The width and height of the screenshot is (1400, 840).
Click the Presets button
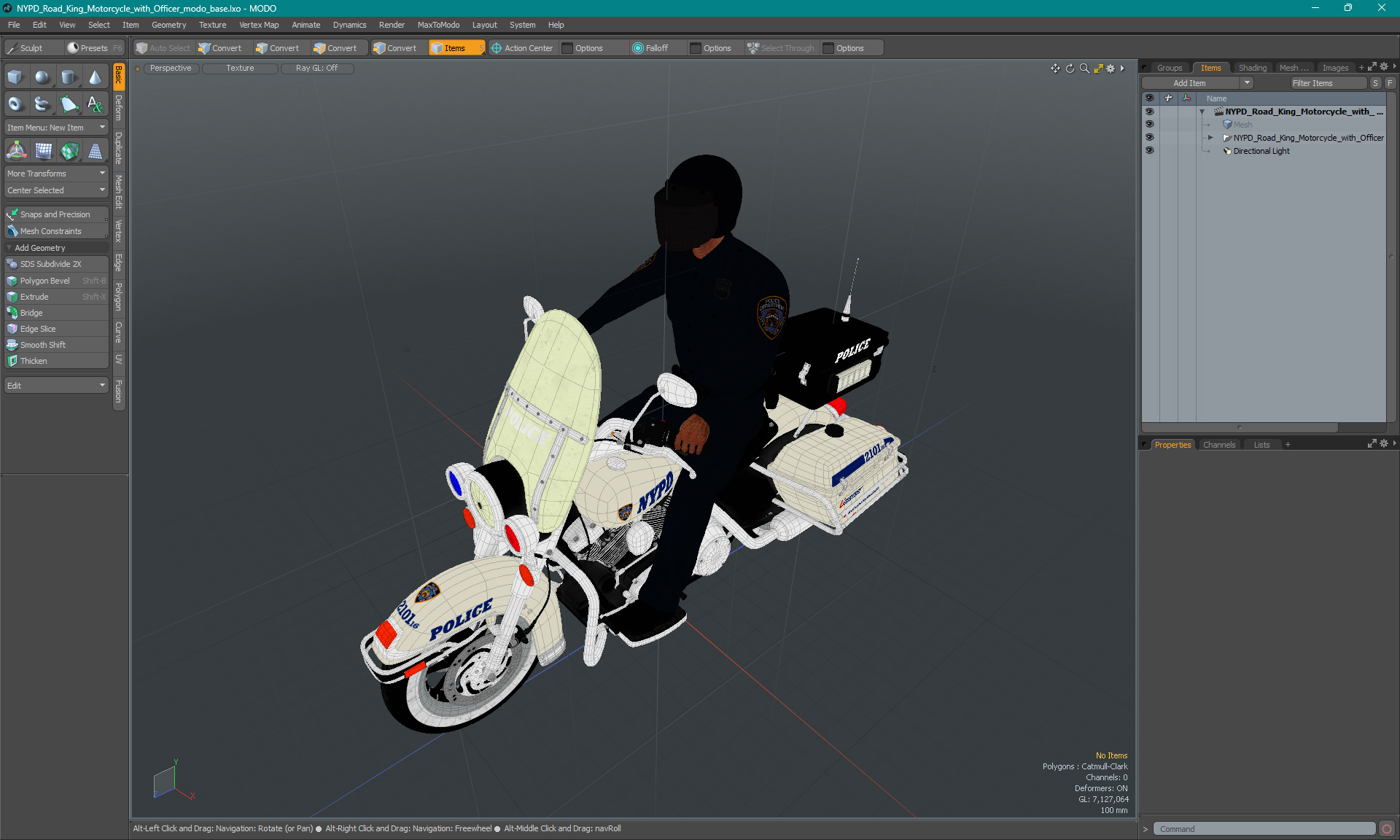[95, 48]
